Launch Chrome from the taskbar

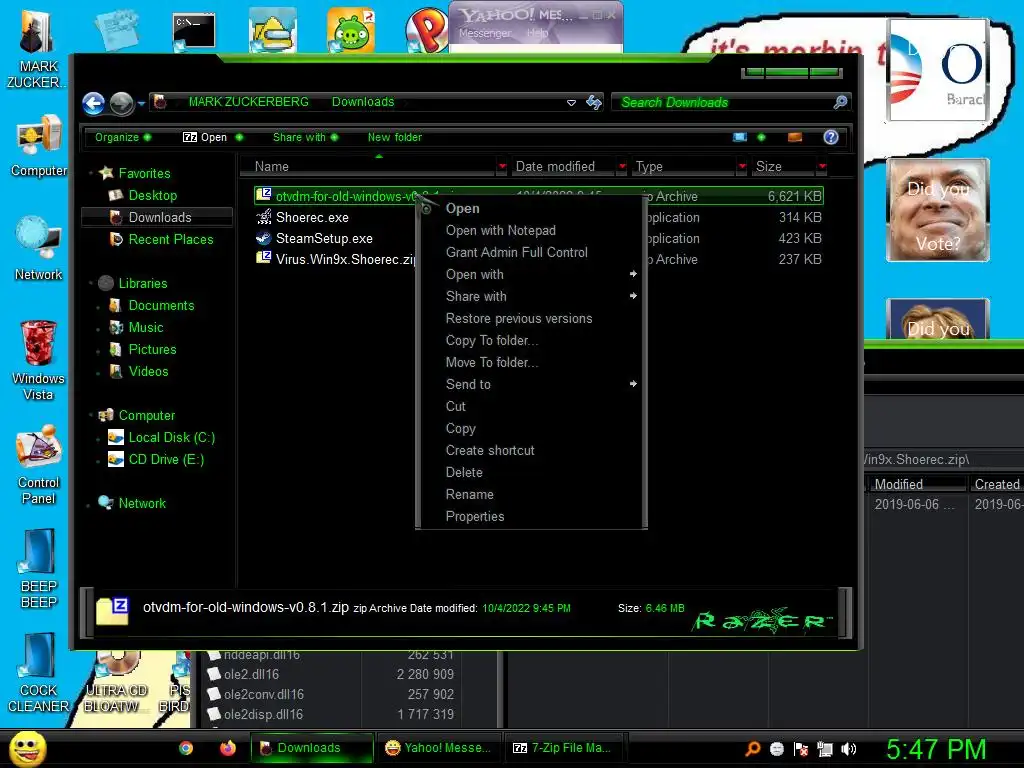click(186, 748)
